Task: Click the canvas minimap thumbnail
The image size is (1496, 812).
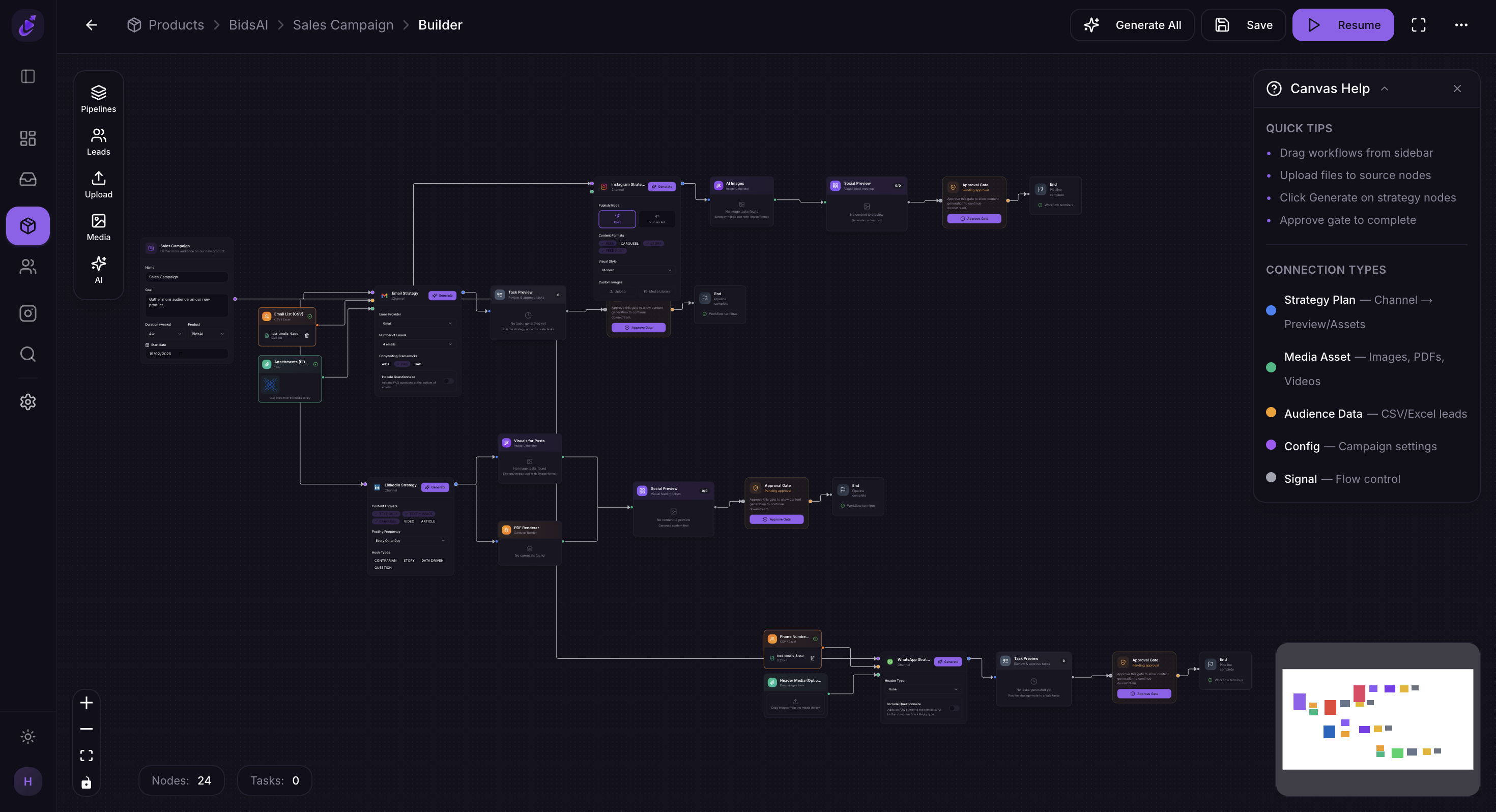Action: [x=1377, y=719]
